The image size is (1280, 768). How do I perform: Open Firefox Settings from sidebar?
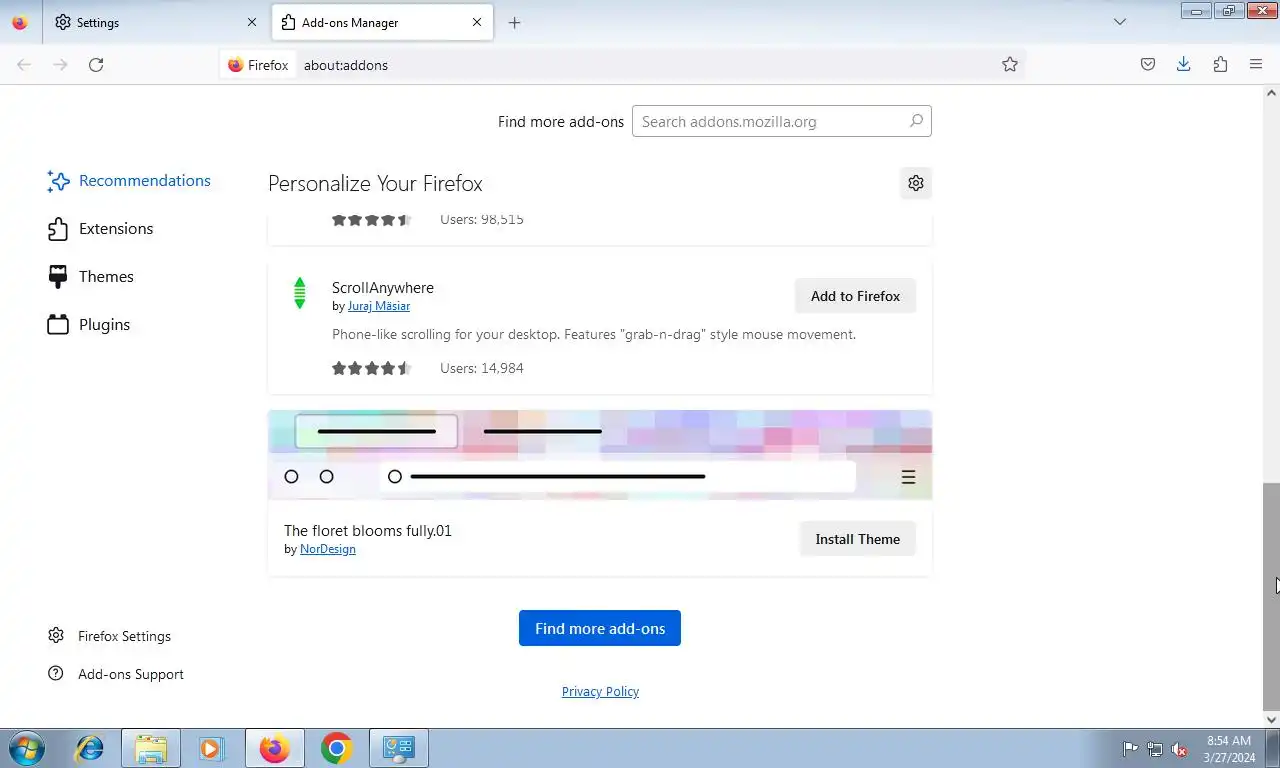(110, 636)
